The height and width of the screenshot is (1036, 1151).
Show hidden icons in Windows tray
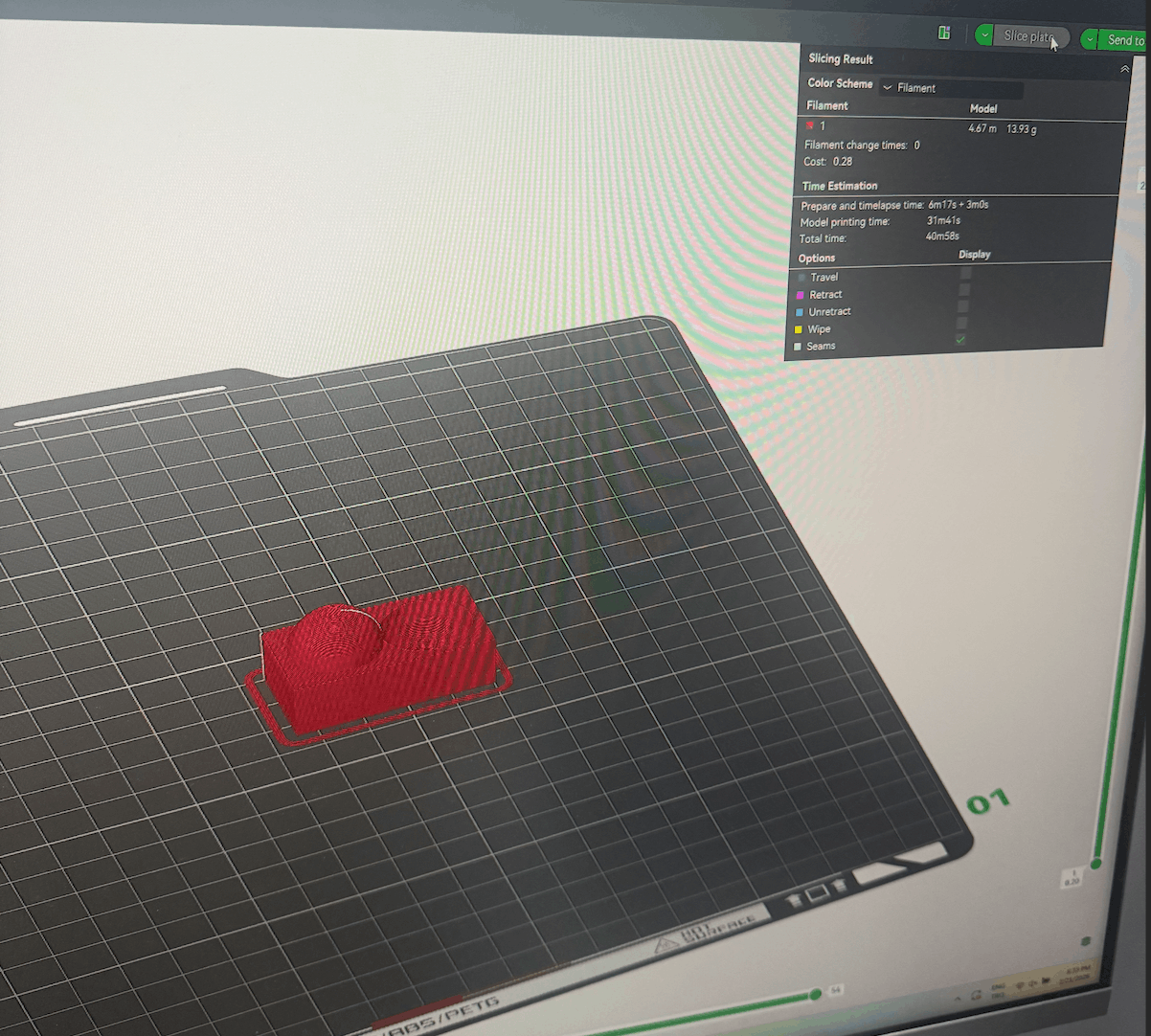pos(958,999)
